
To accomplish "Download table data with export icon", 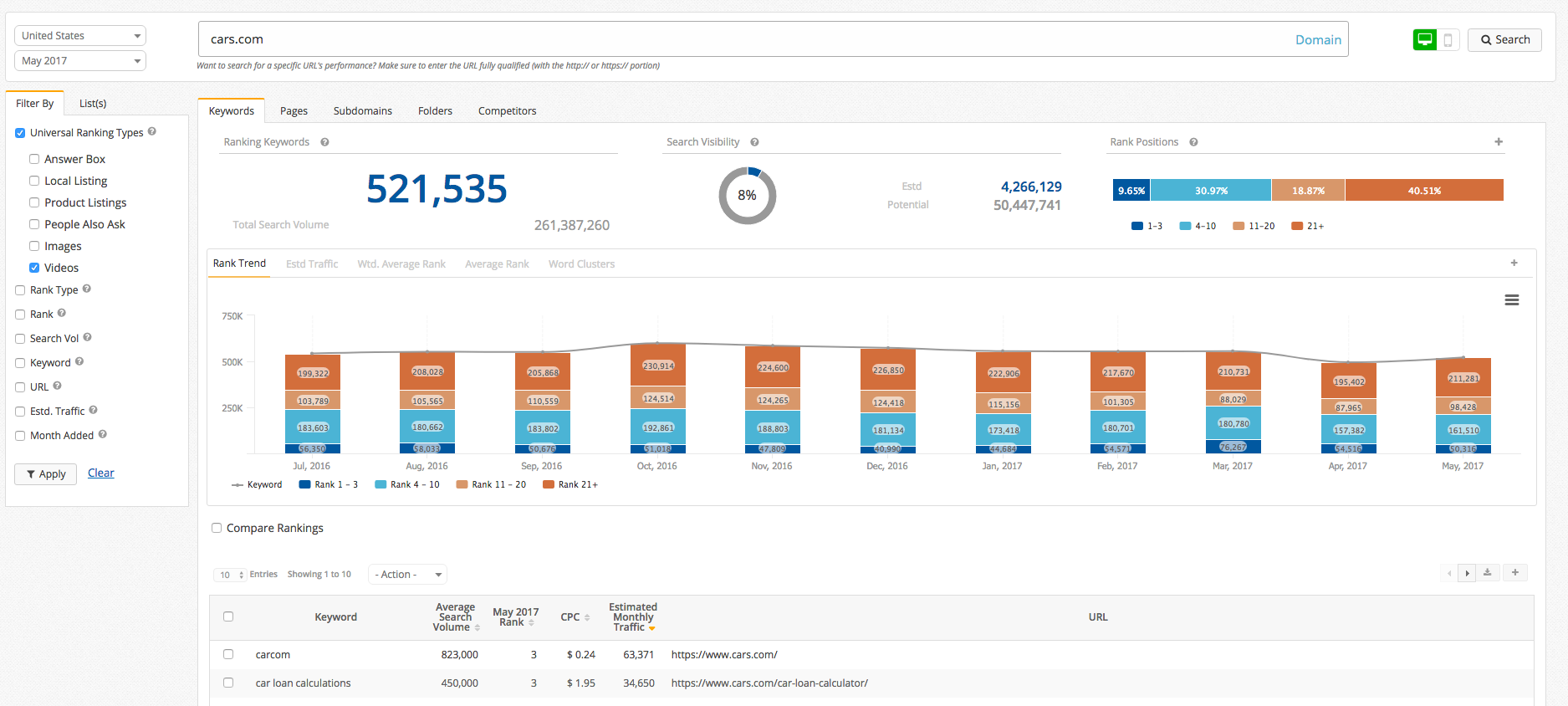I will 1487,572.
